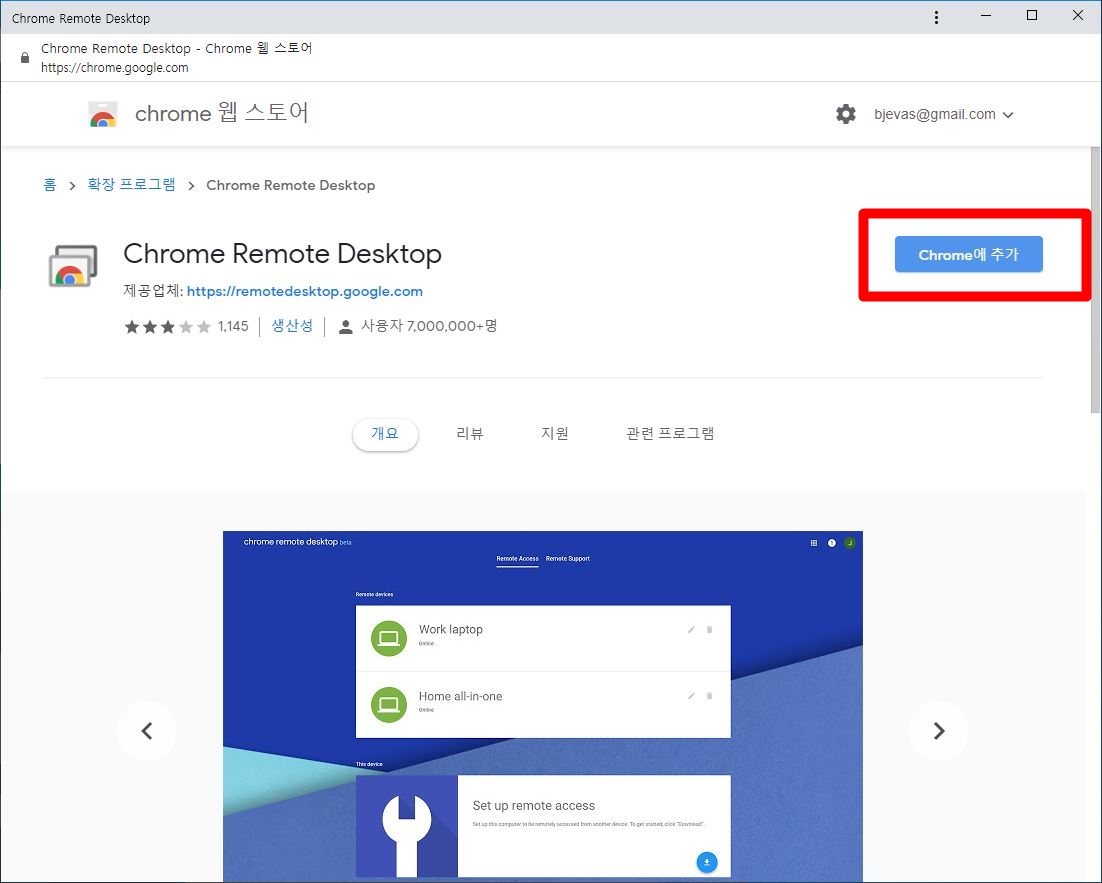Image resolution: width=1102 pixels, height=883 pixels.
Task: Maximize the Chrome Remote Desktop window
Action: pyautogui.click(x=1032, y=15)
